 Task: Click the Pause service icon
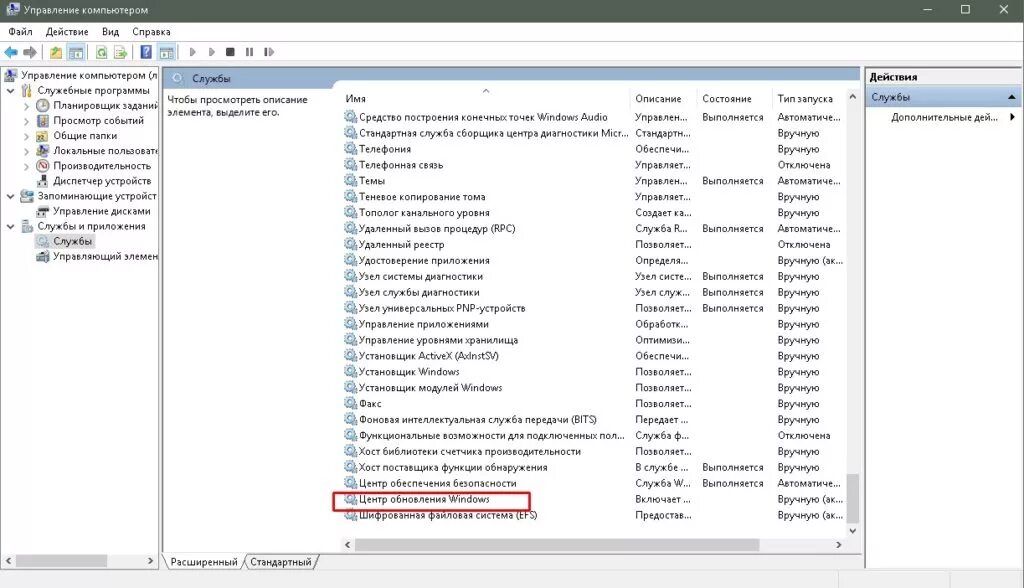(x=249, y=52)
